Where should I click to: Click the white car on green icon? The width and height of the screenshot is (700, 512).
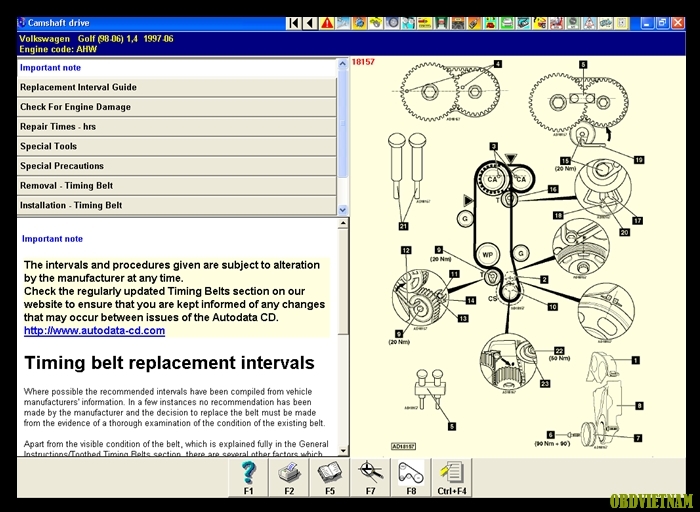point(507,23)
